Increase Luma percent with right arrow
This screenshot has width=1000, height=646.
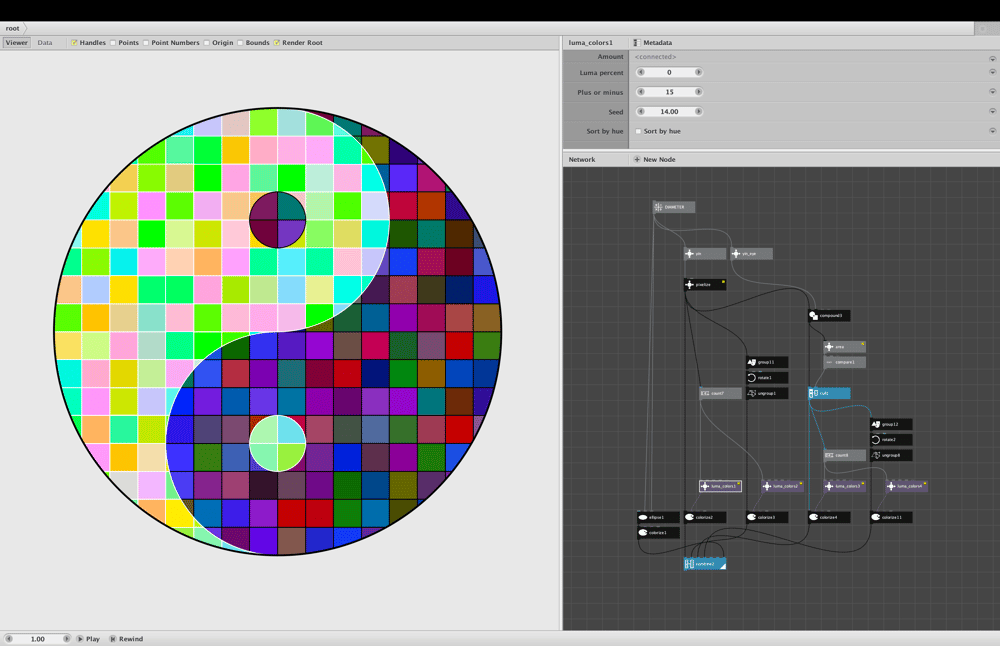click(x=698, y=72)
